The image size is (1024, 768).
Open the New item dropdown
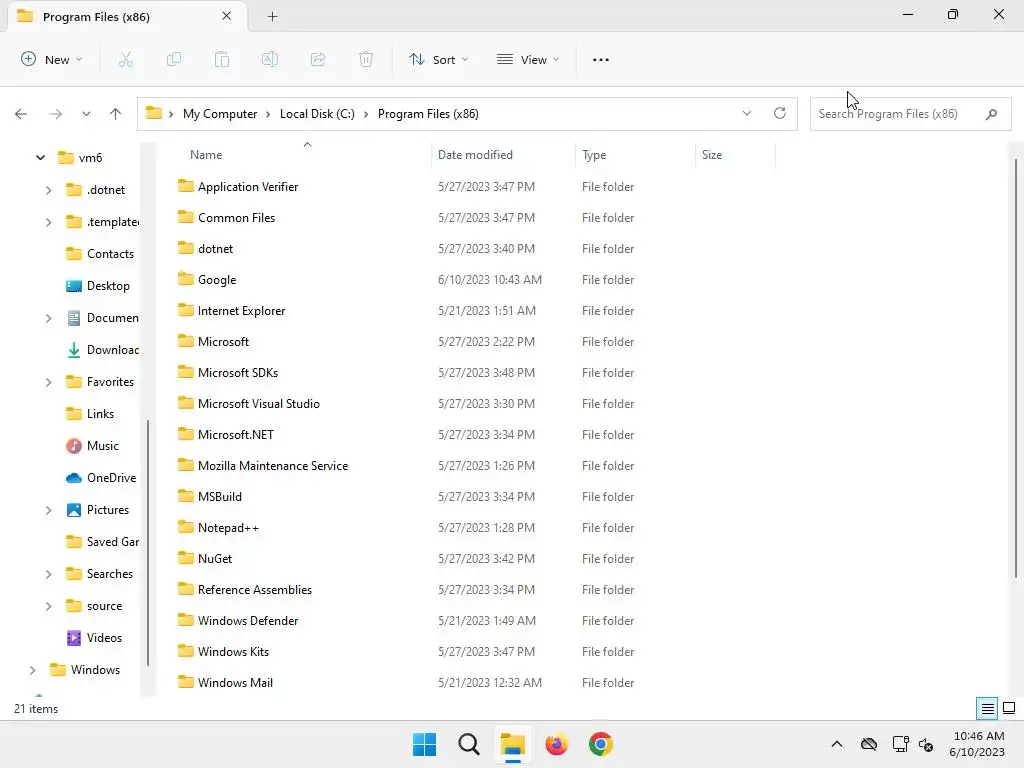(x=52, y=59)
